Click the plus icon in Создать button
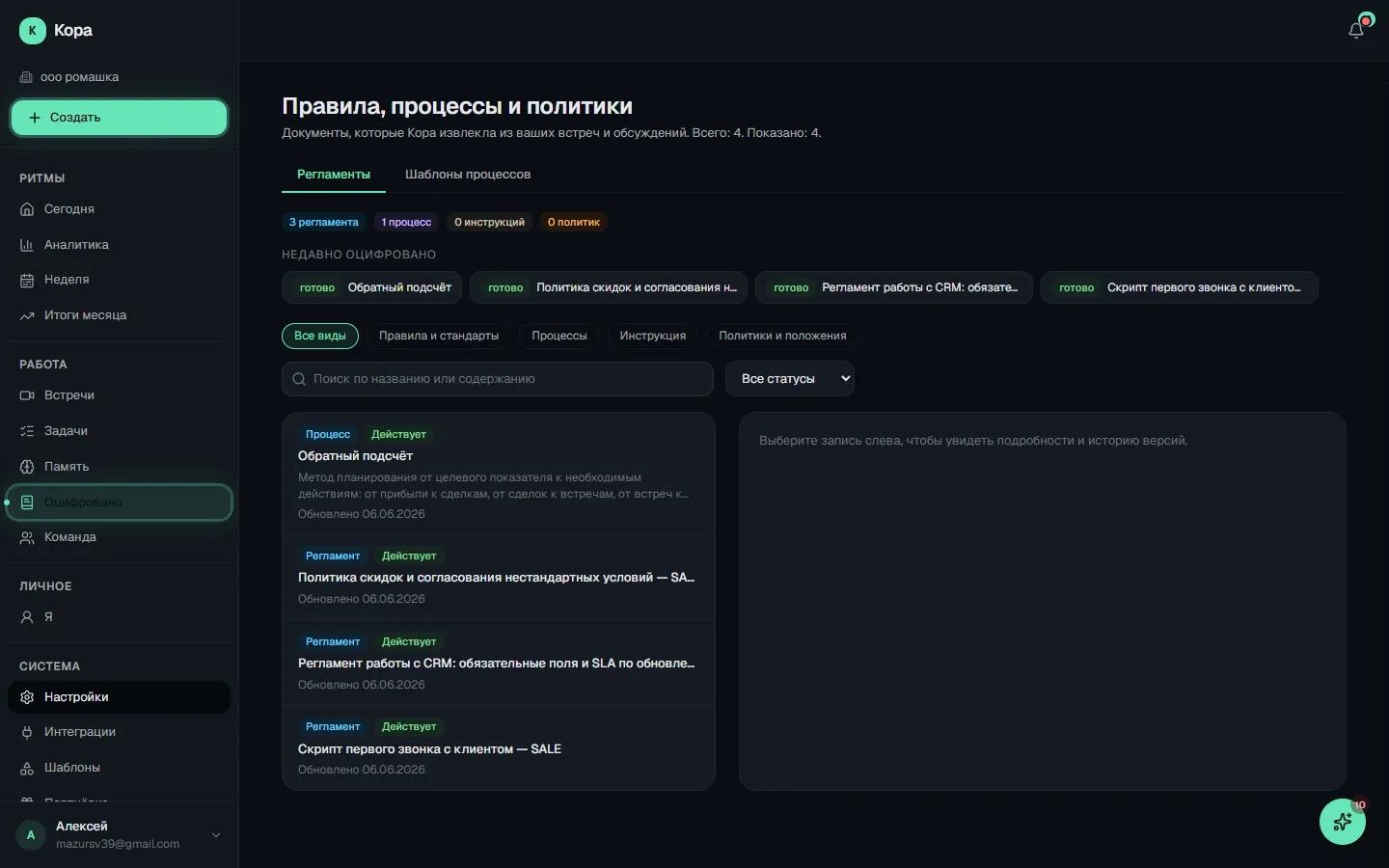The height and width of the screenshot is (868, 1389). 35,118
